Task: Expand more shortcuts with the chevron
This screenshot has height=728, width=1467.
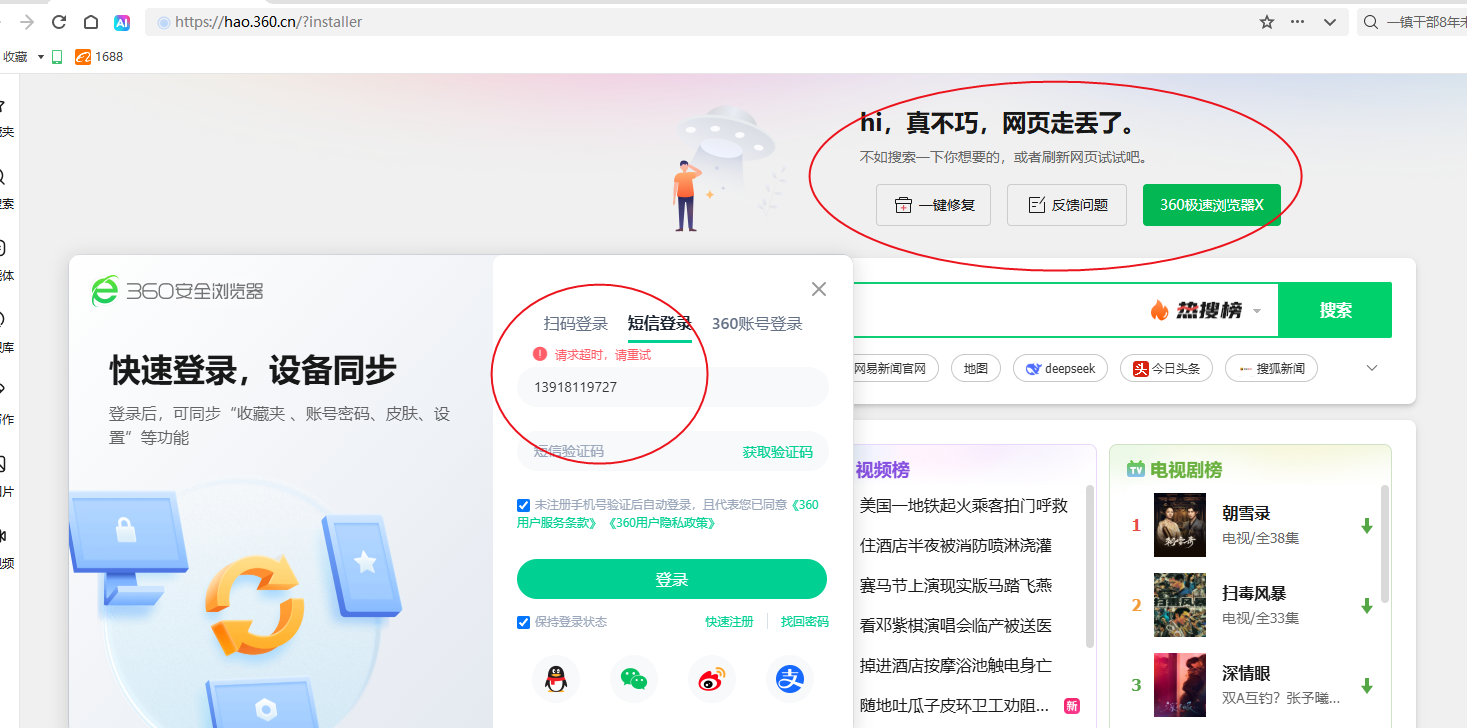Action: pyautogui.click(x=1372, y=368)
